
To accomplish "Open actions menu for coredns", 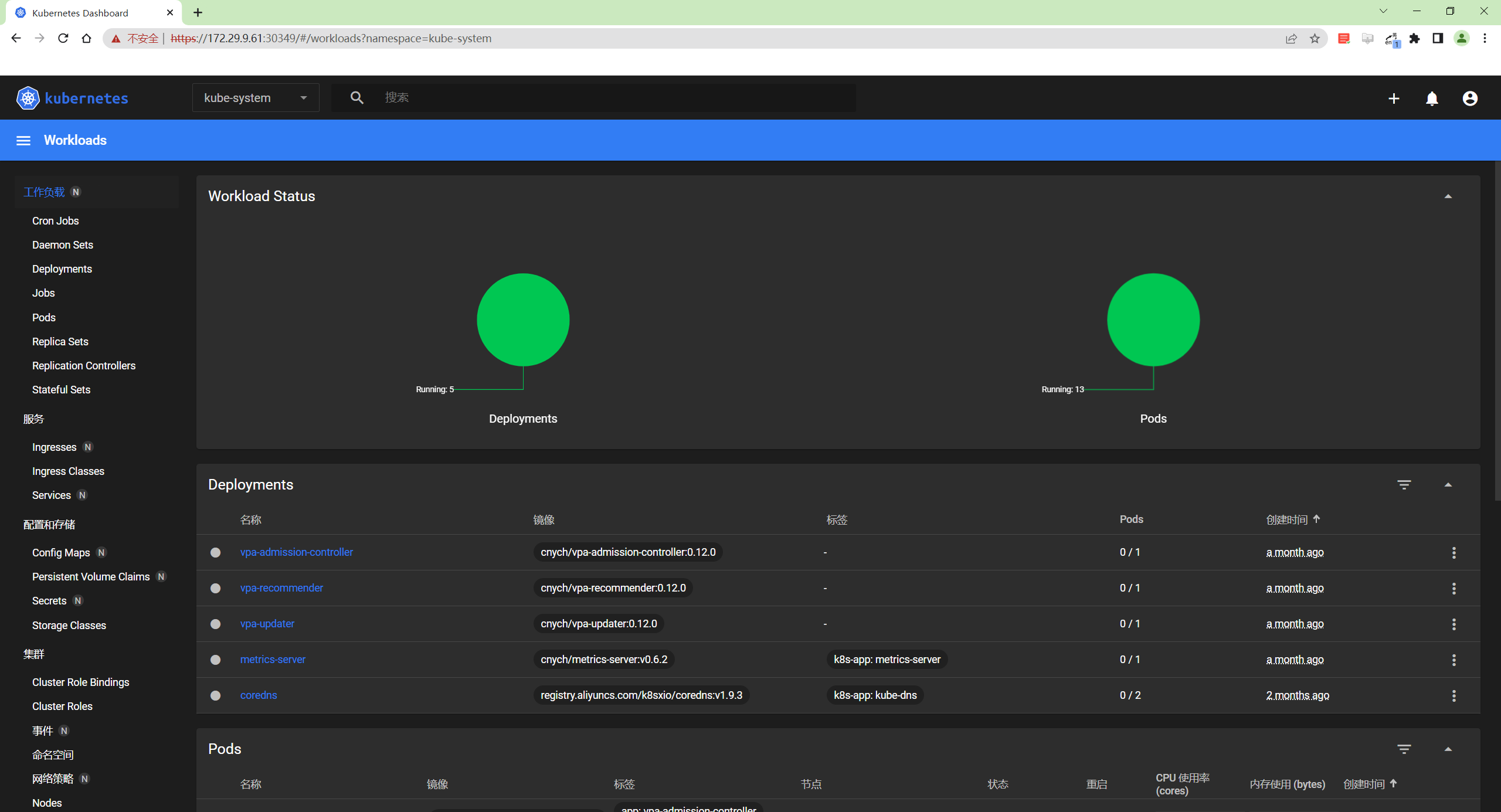I will coord(1454,696).
